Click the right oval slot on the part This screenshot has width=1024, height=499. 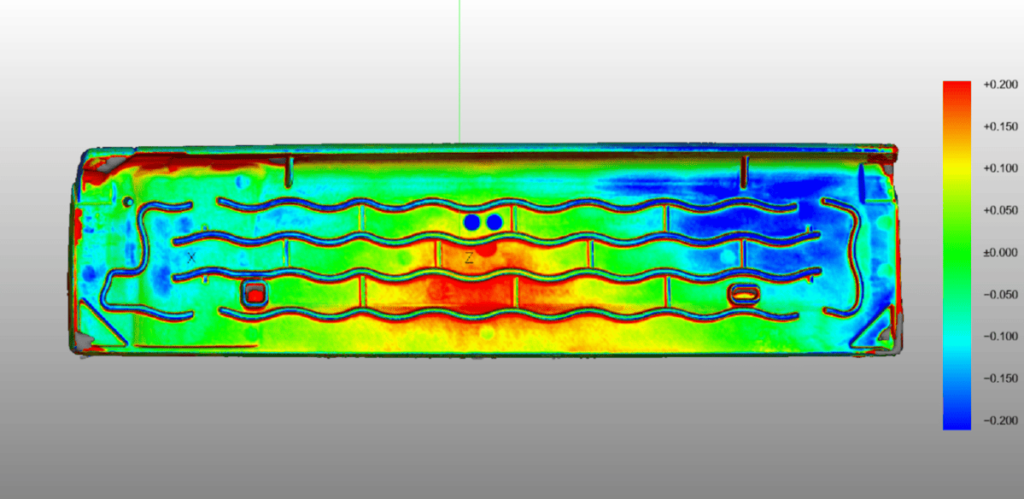[744, 293]
